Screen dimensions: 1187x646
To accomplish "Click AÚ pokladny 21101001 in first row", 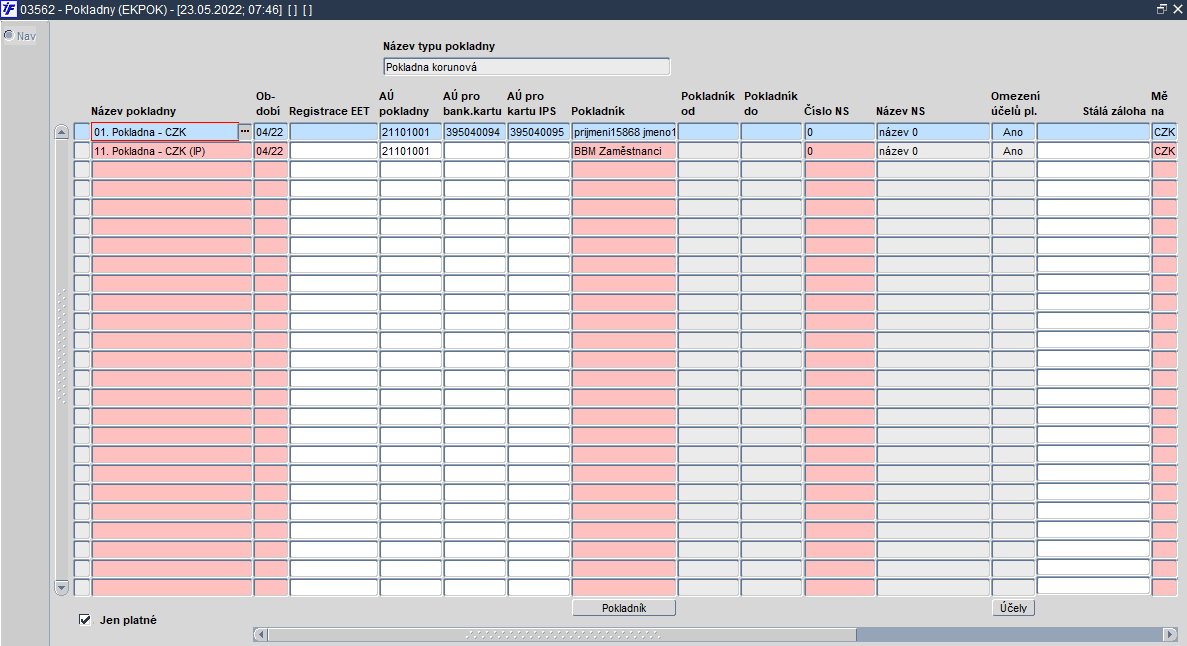I will click(410, 132).
